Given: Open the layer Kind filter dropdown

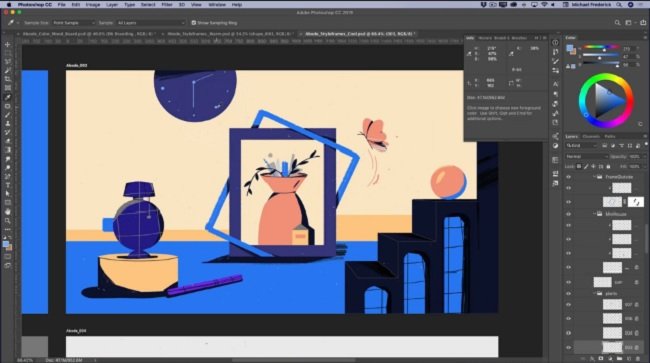Looking at the screenshot, I should pos(582,146).
